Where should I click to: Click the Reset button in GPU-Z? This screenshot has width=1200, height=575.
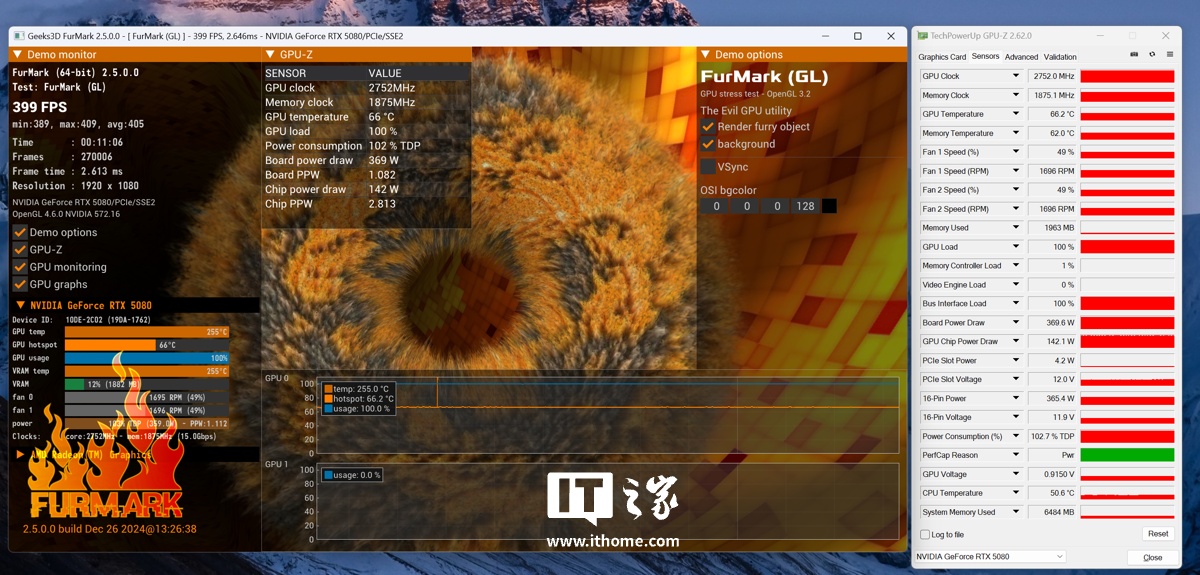point(1158,534)
